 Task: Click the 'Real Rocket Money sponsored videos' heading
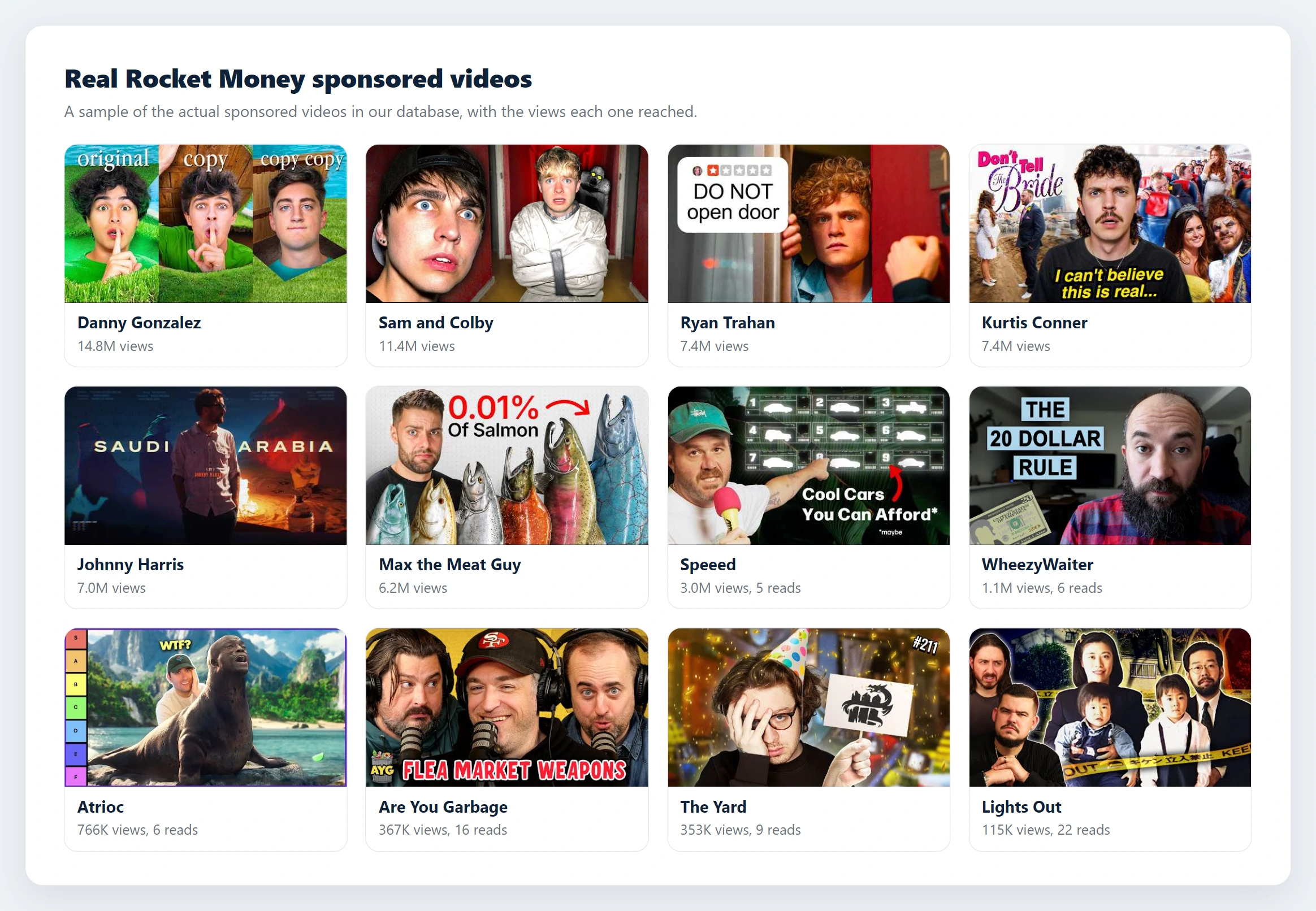[297, 79]
